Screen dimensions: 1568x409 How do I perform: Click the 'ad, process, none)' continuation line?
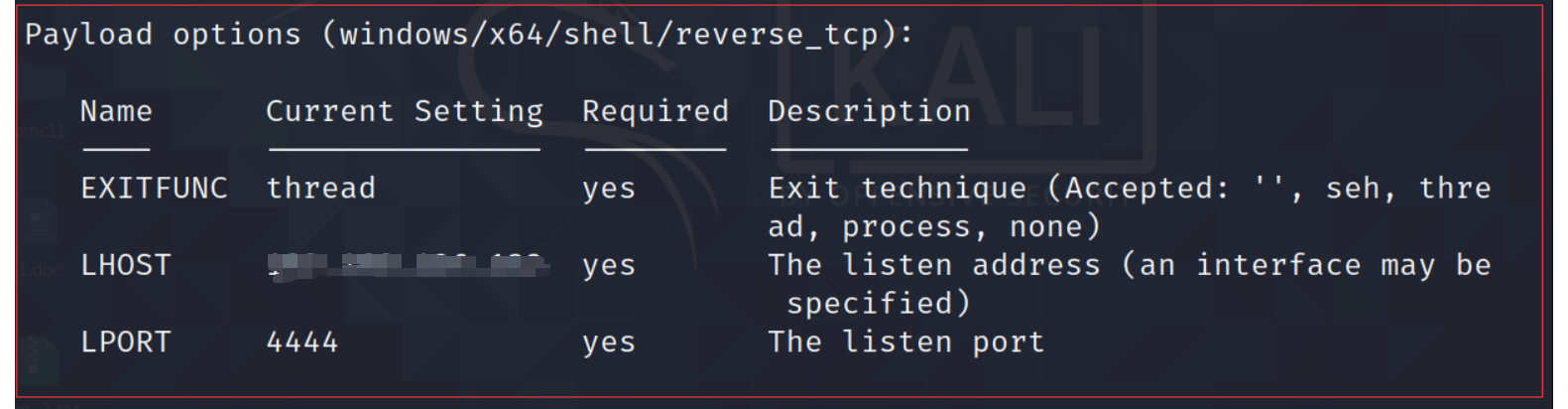coord(934,226)
